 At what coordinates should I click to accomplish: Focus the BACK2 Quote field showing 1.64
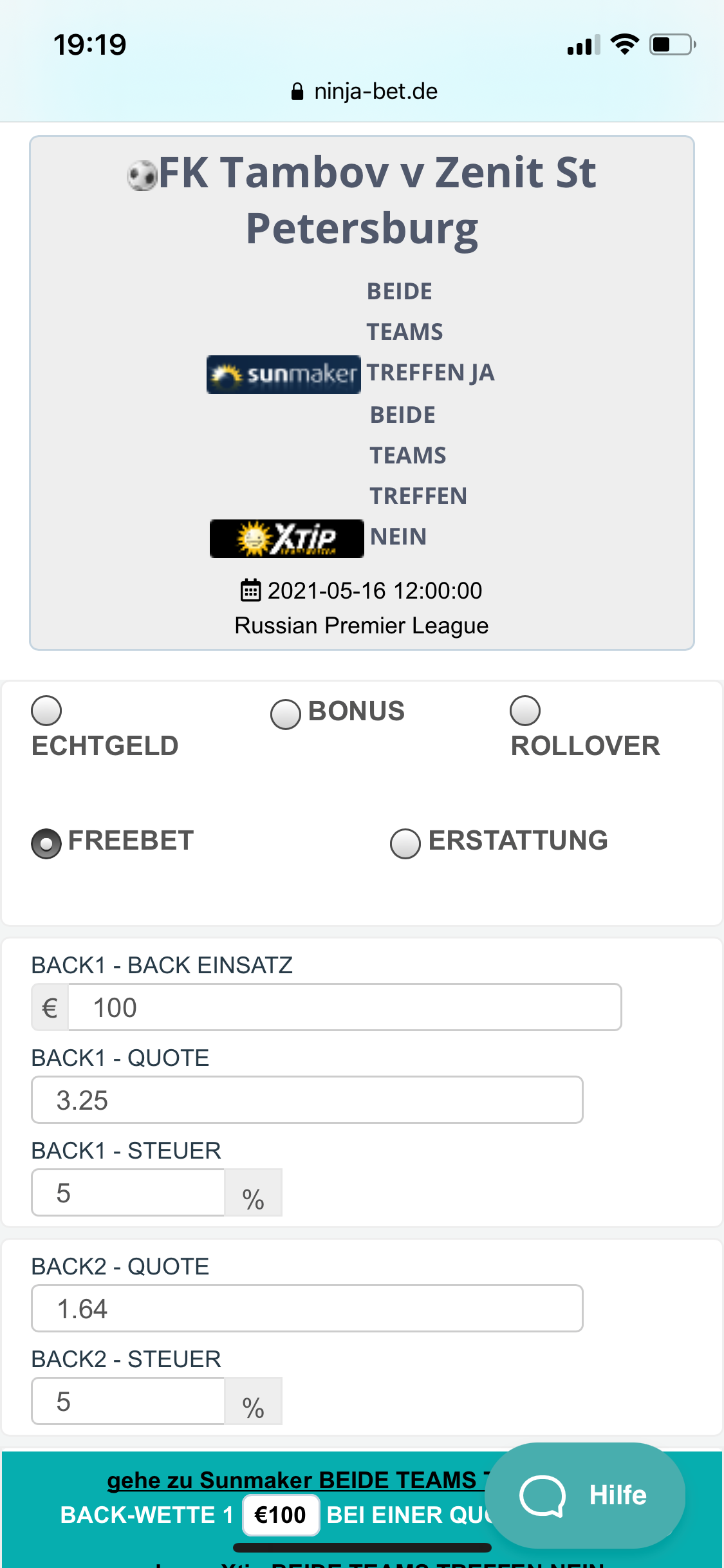point(307,1309)
